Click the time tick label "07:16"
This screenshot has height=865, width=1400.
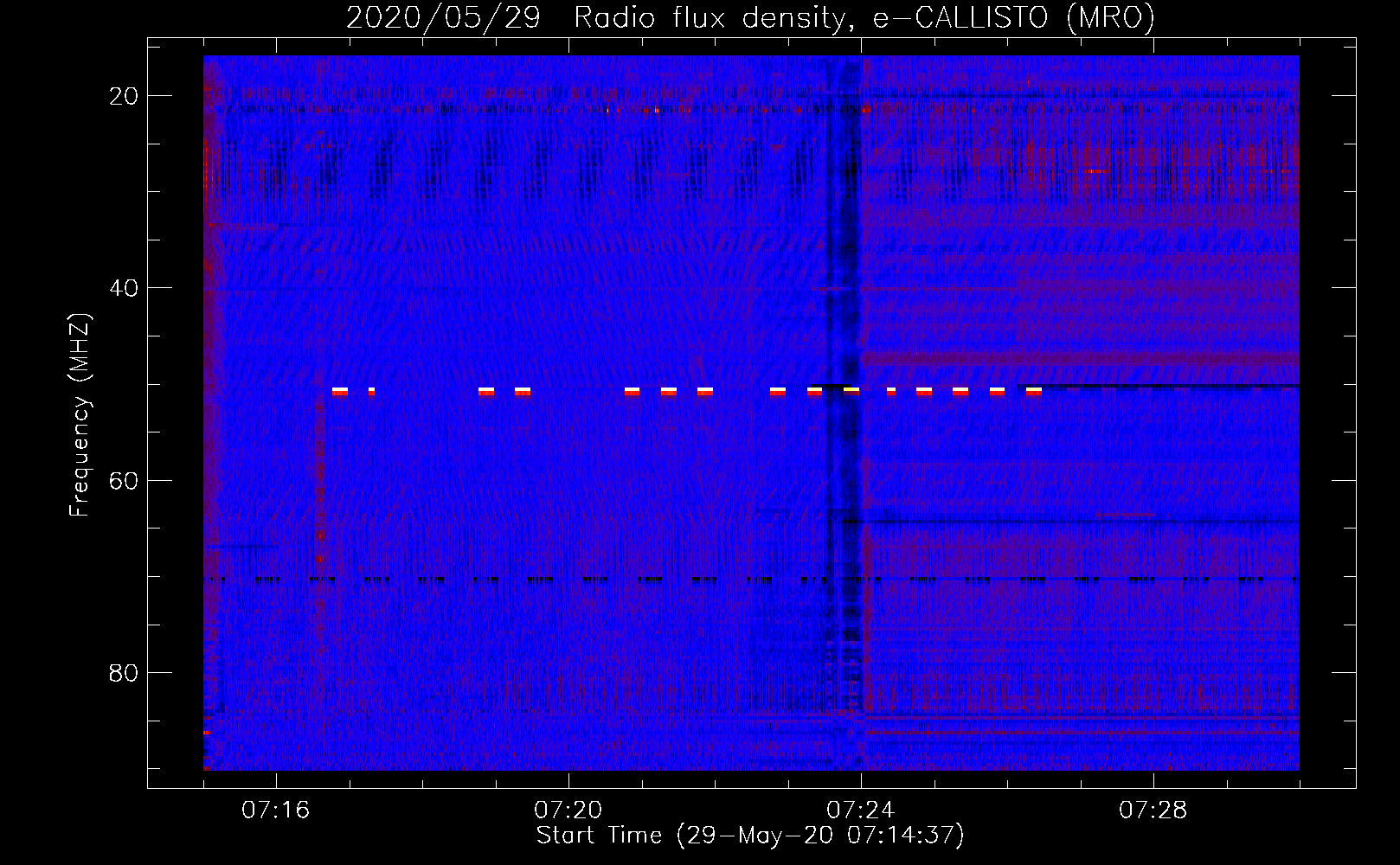click(x=275, y=811)
